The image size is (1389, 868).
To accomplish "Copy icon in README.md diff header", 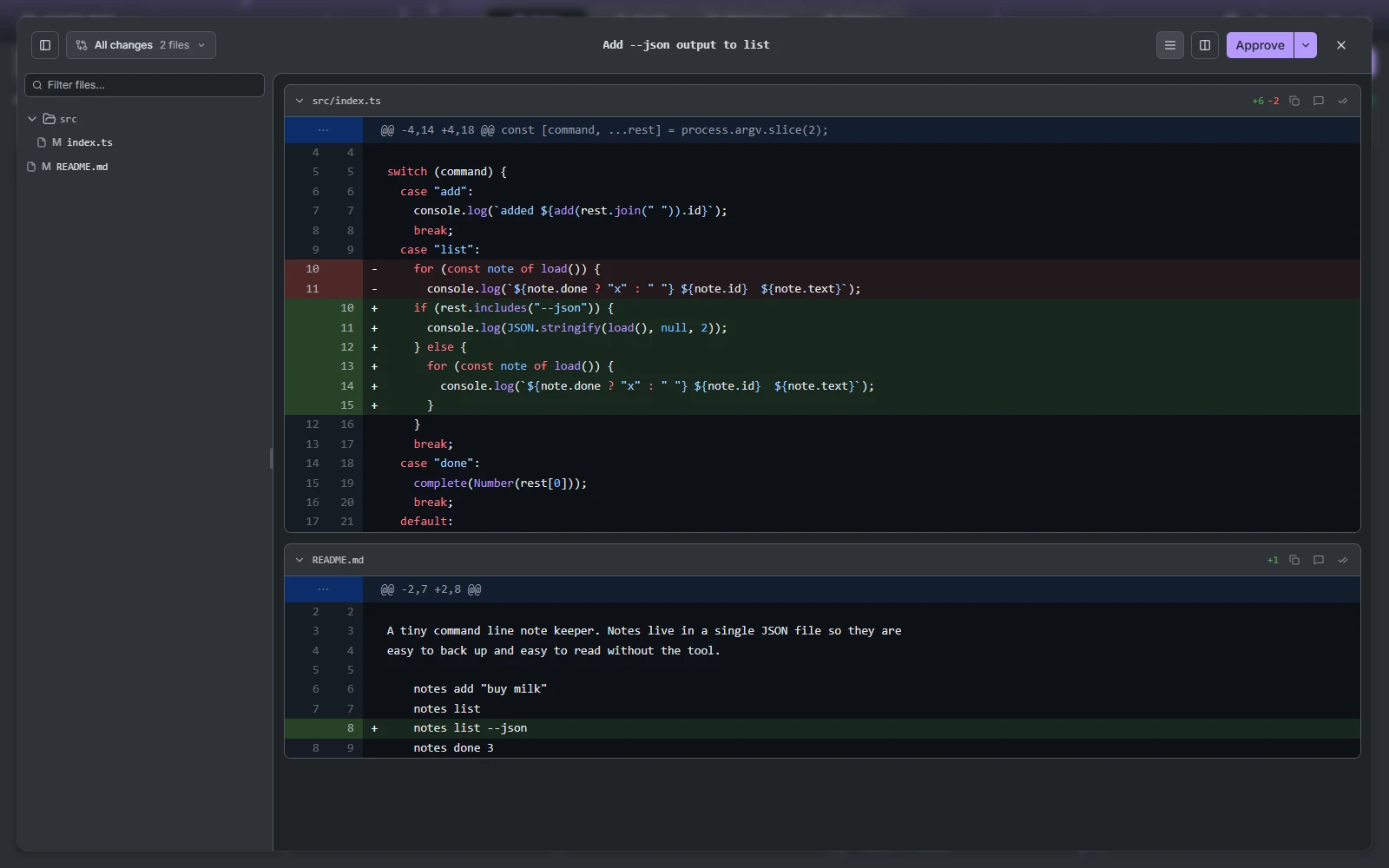I will [1294, 560].
